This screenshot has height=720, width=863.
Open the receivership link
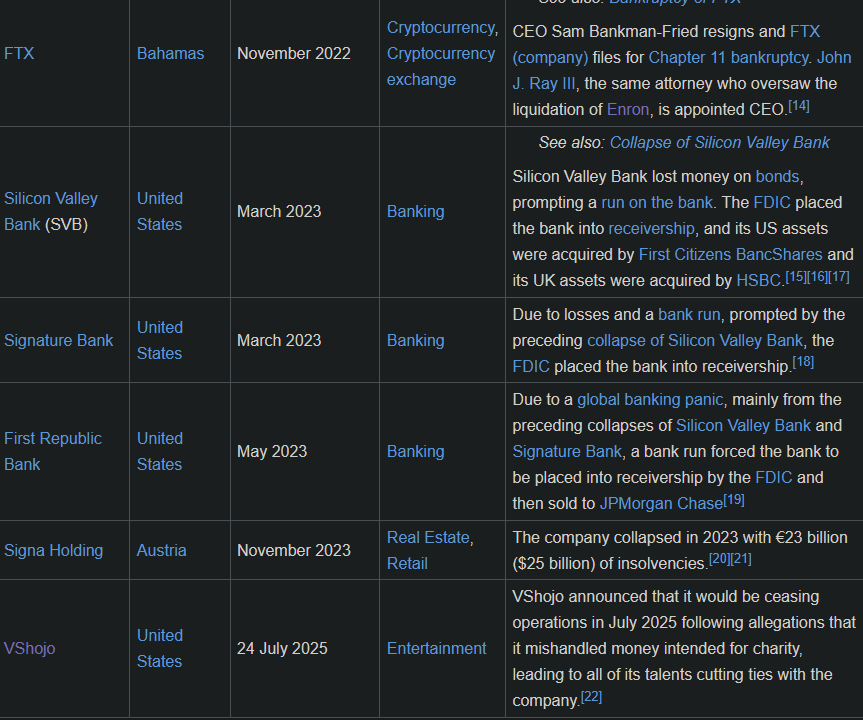pos(652,228)
